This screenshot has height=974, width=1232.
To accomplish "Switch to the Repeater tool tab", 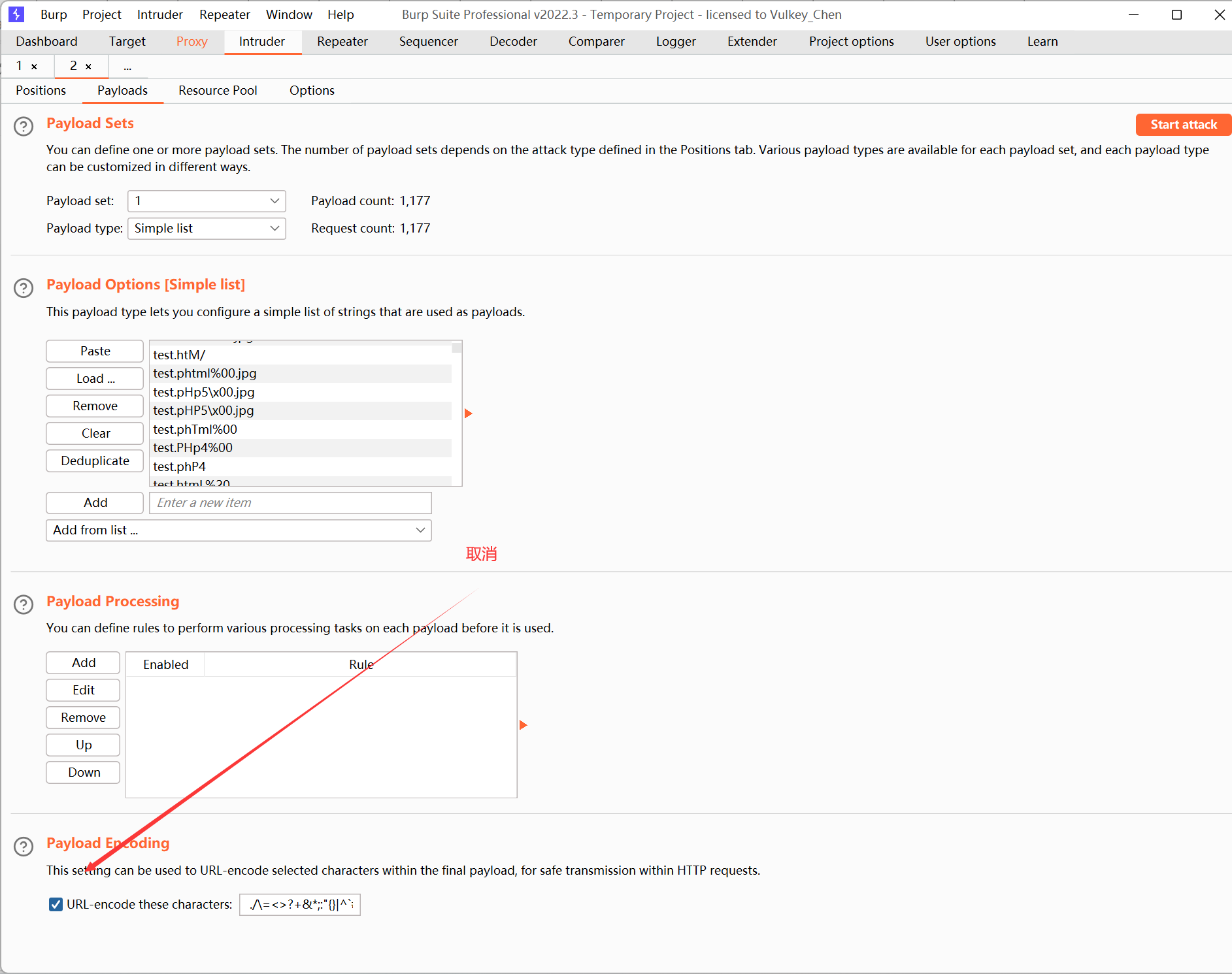I will coord(342,41).
